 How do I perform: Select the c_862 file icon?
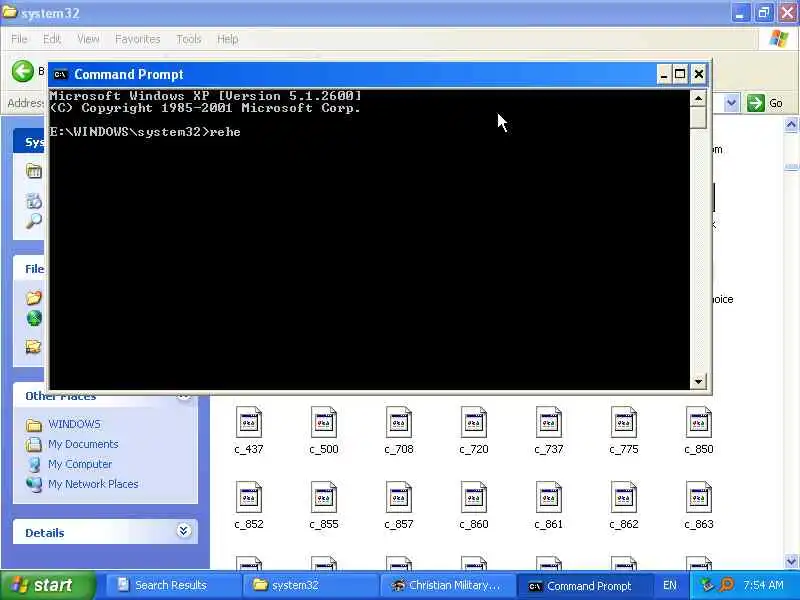coord(624,497)
